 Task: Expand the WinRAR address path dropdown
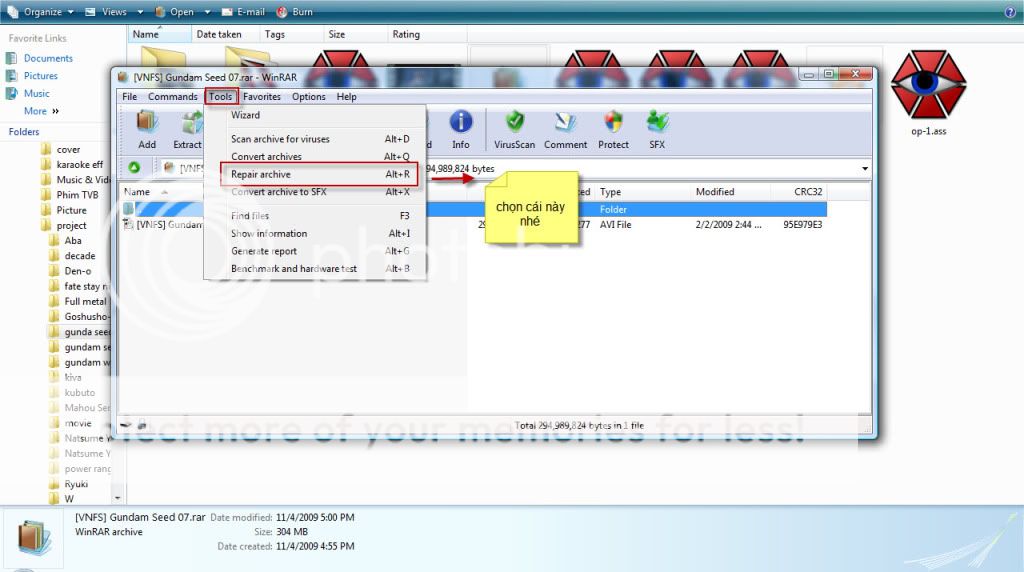pyautogui.click(x=864, y=169)
